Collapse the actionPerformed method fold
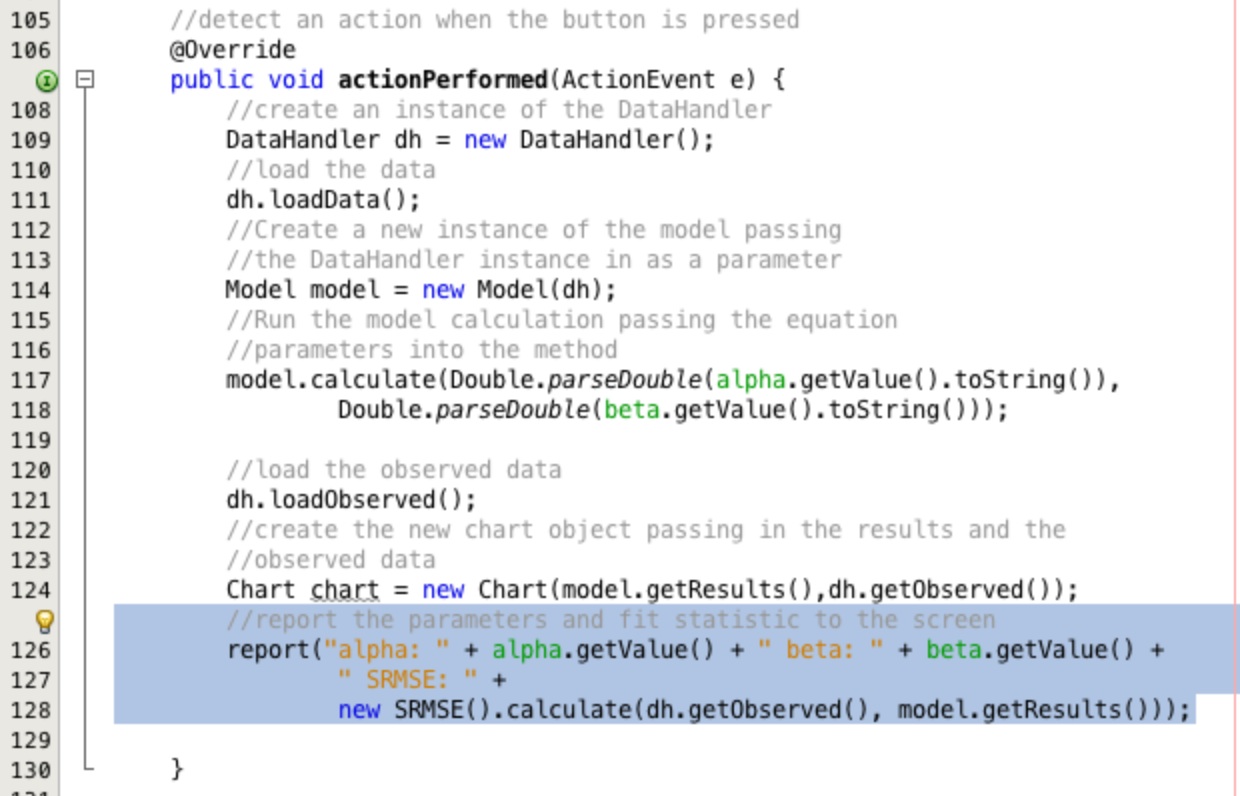Viewport: 1240px width, 796px height. [x=87, y=80]
